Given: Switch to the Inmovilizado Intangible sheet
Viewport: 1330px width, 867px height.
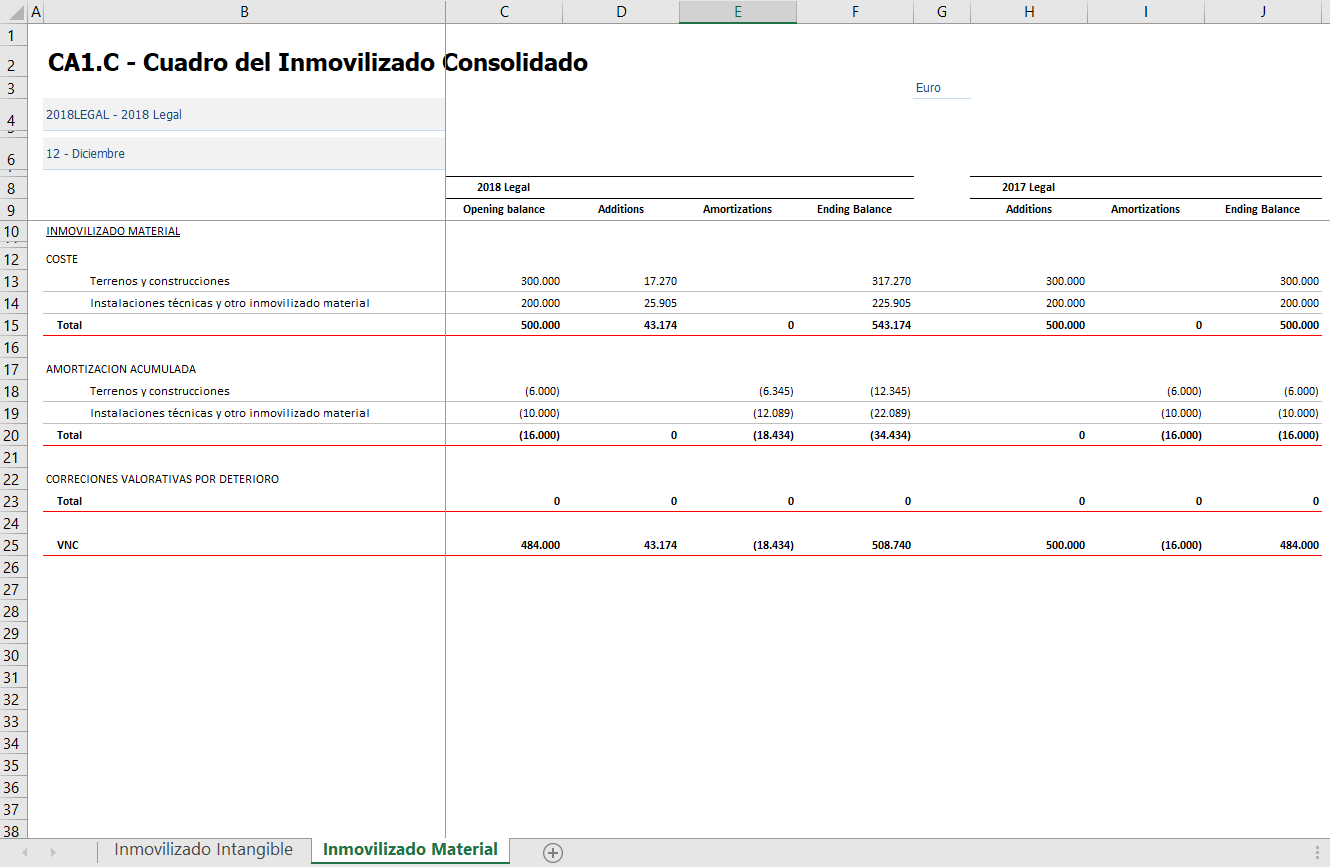Looking at the screenshot, I should tap(203, 850).
